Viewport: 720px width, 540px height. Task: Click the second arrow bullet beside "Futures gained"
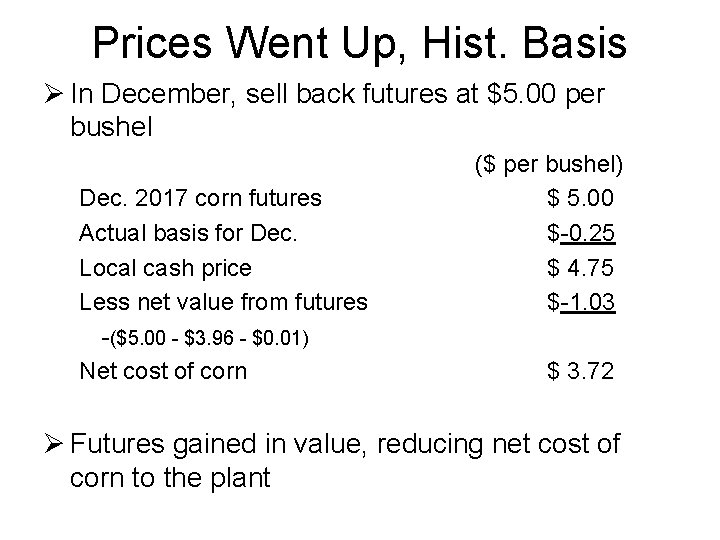coord(53,444)
